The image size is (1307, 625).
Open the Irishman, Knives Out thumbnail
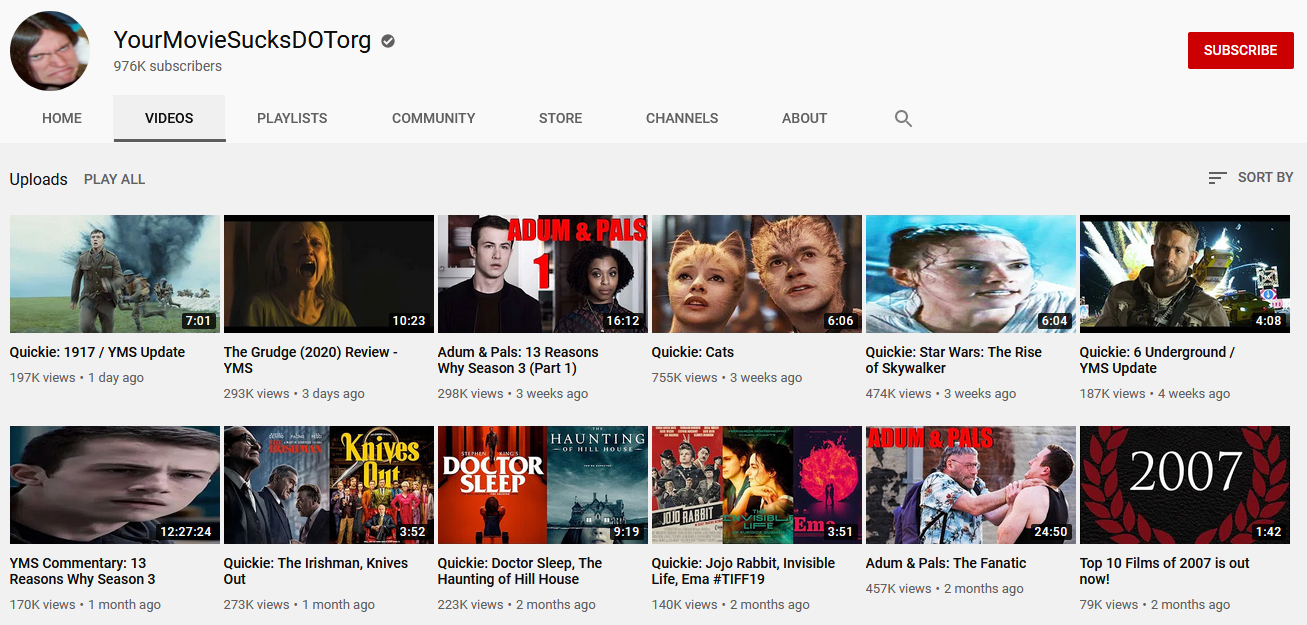(329, 485)
